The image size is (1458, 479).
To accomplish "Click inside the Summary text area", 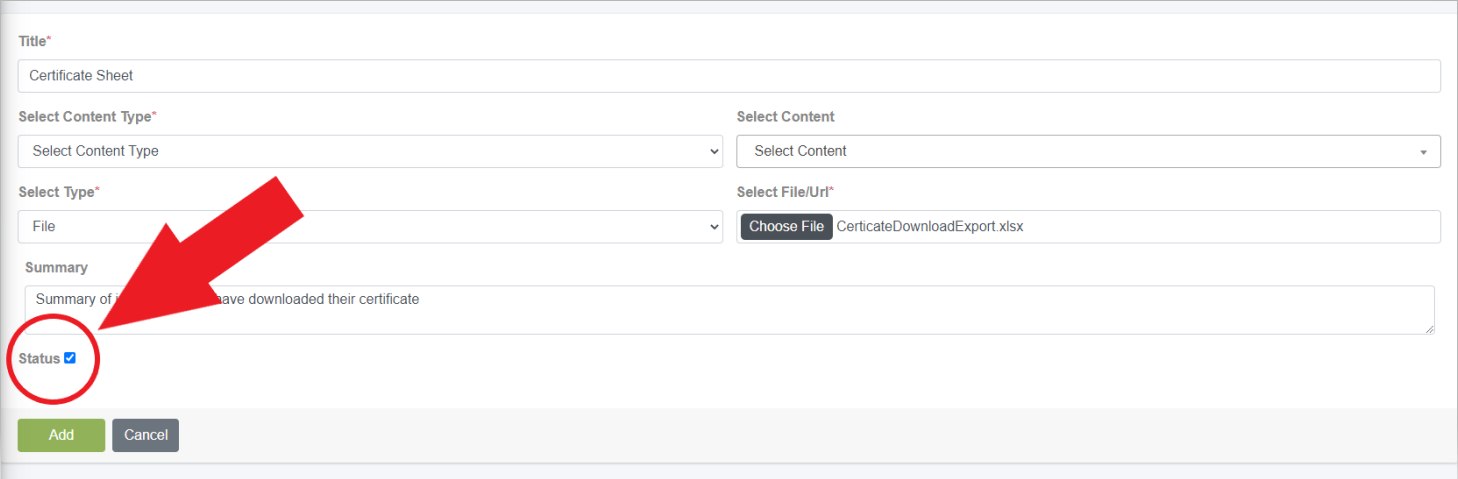I will point(729,310).
